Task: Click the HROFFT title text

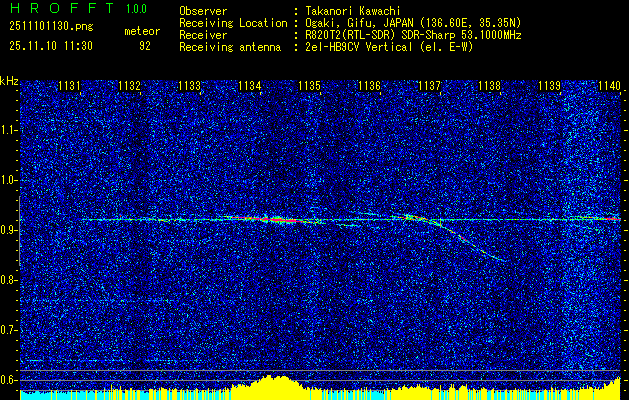Action: coord(62,8)
